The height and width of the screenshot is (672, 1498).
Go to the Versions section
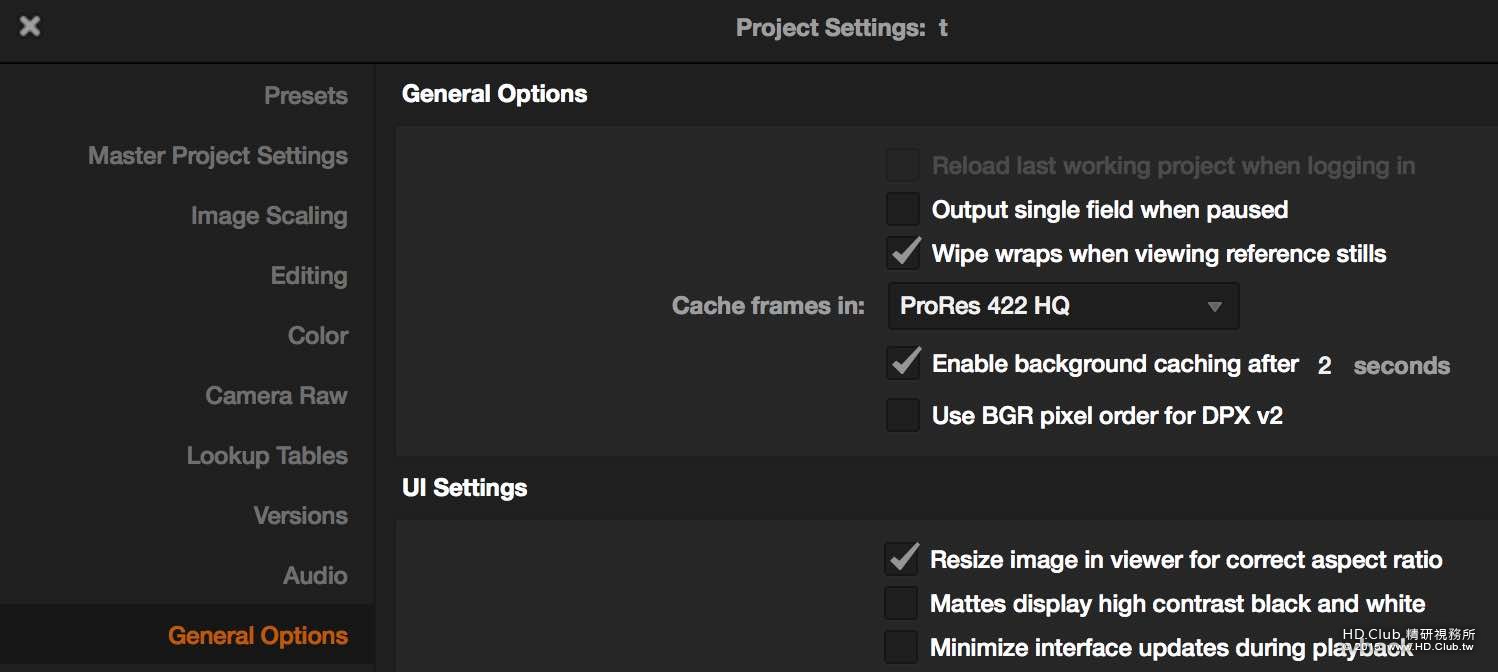[x=300, y=516]
